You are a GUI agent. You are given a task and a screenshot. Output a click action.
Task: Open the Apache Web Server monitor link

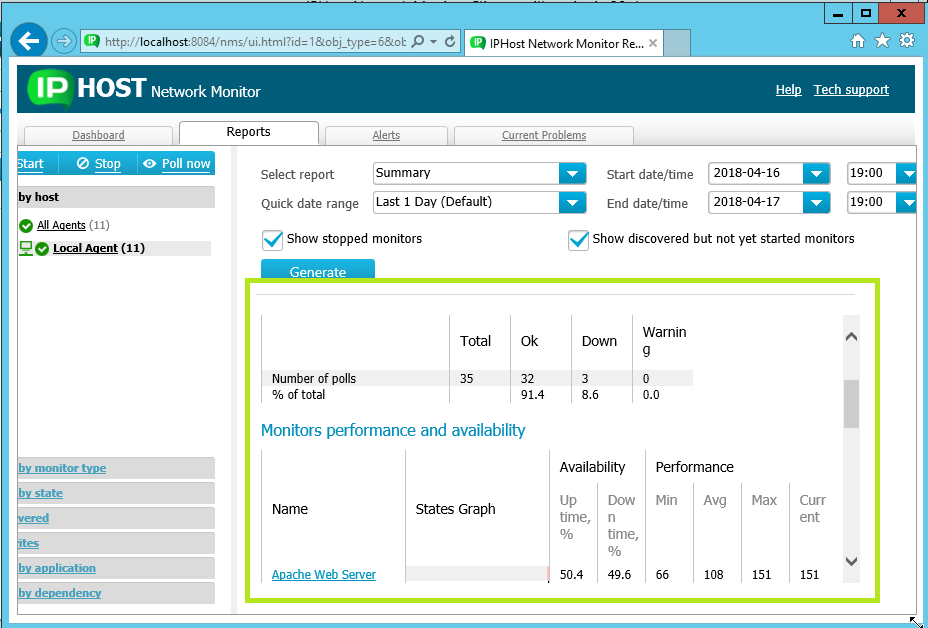tap(323, 574)
